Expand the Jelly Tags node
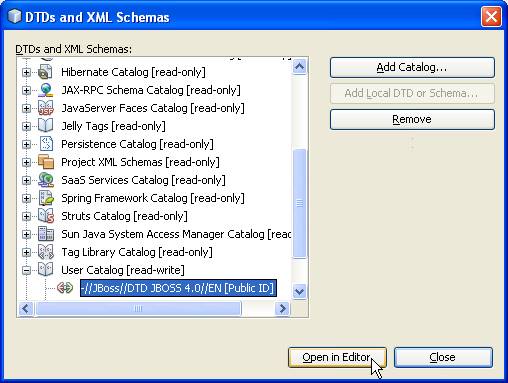The height and width of the screenshot is (383, 508). [x=26, y=126]
